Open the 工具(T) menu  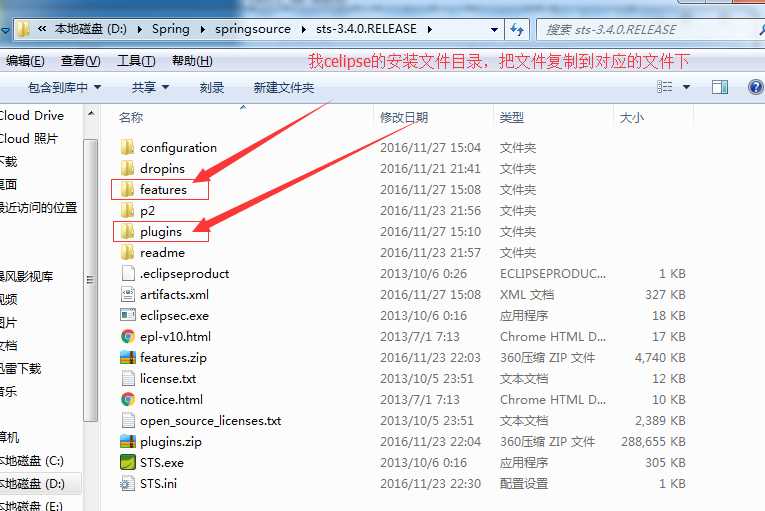[136, 61]
